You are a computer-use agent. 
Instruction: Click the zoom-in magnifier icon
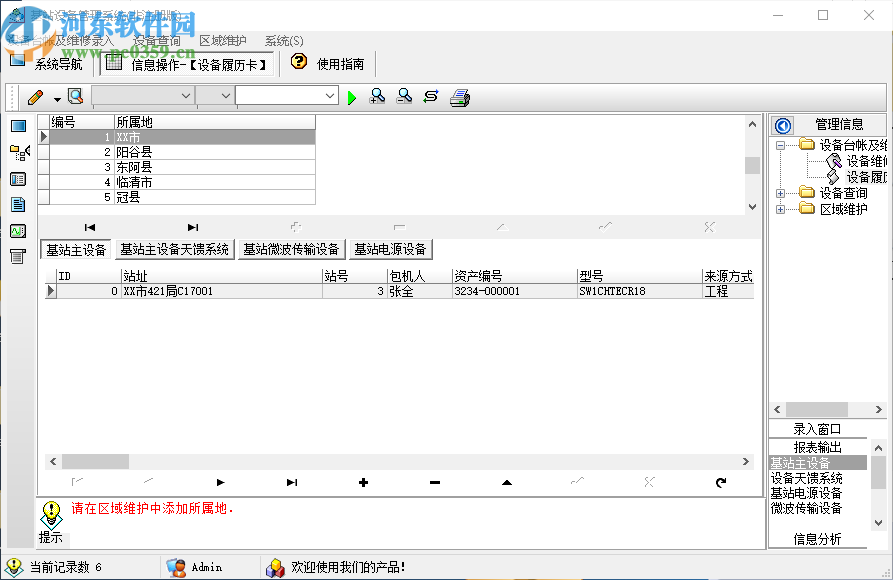(x=377, y=97)
